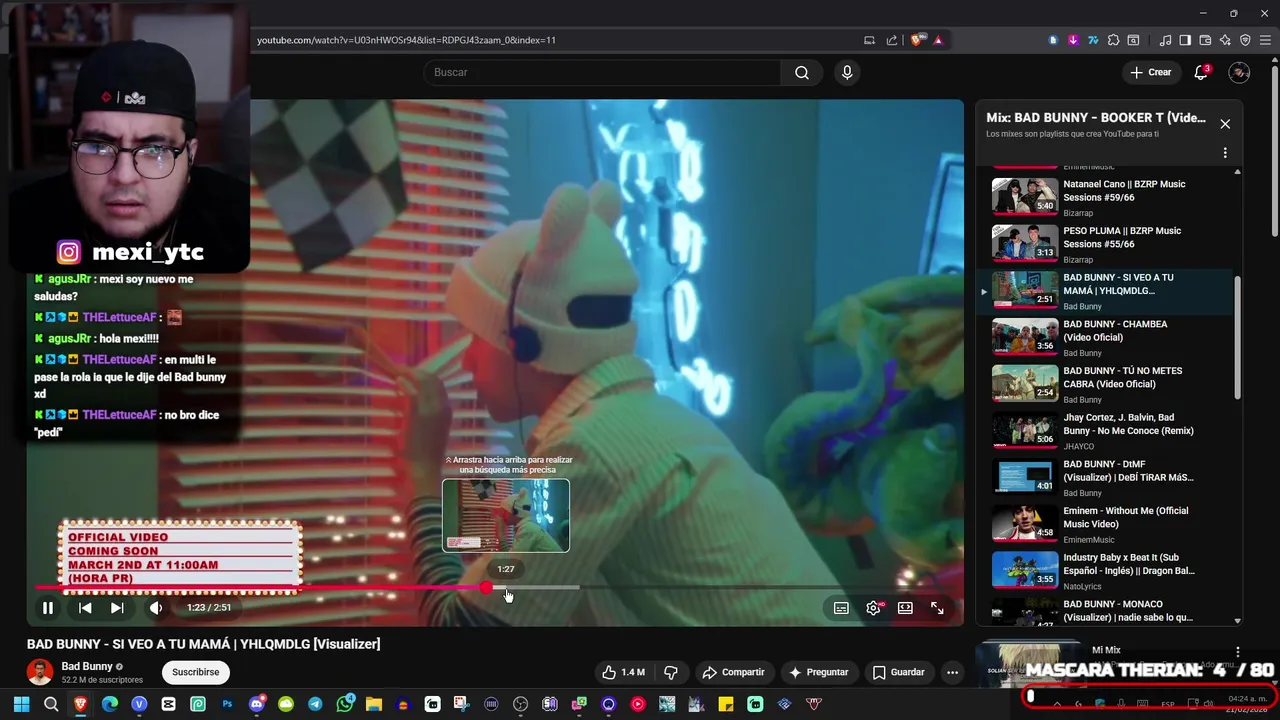
Task: Go to previous video in playlist
Action: click(85, 607)
